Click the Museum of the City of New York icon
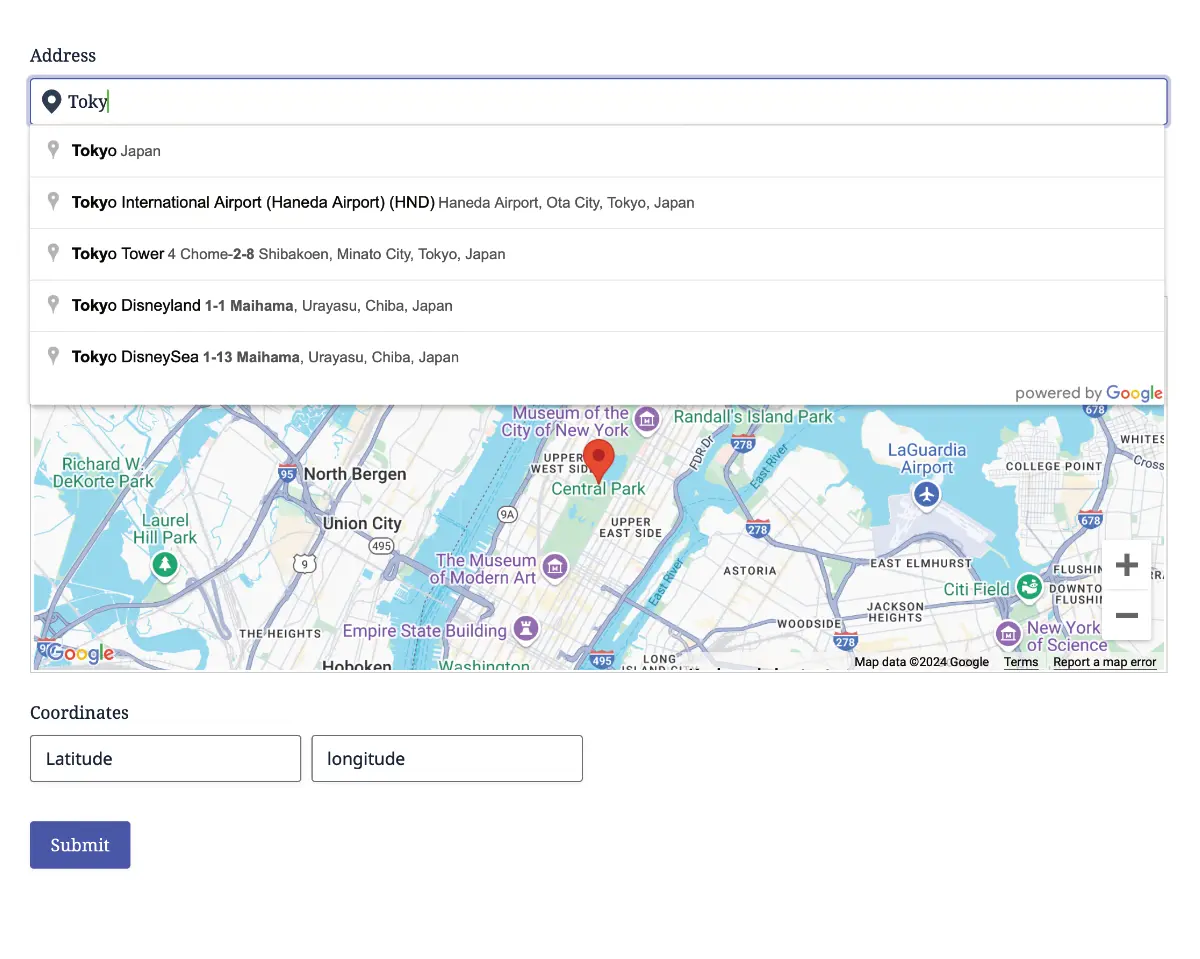The width and height of the screenshot is (1200, 959). click(647, 420)
